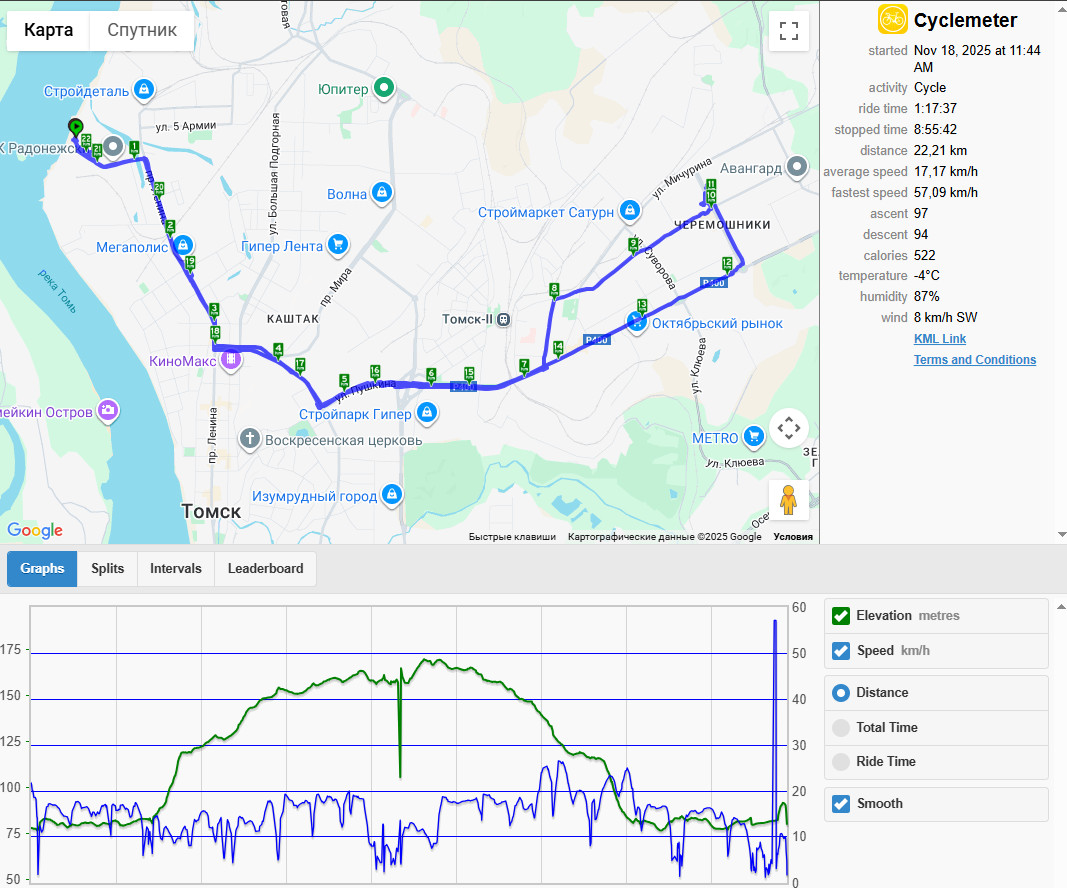
Task: Disable the Smooth checkbox
Action: tap(841, 804)
